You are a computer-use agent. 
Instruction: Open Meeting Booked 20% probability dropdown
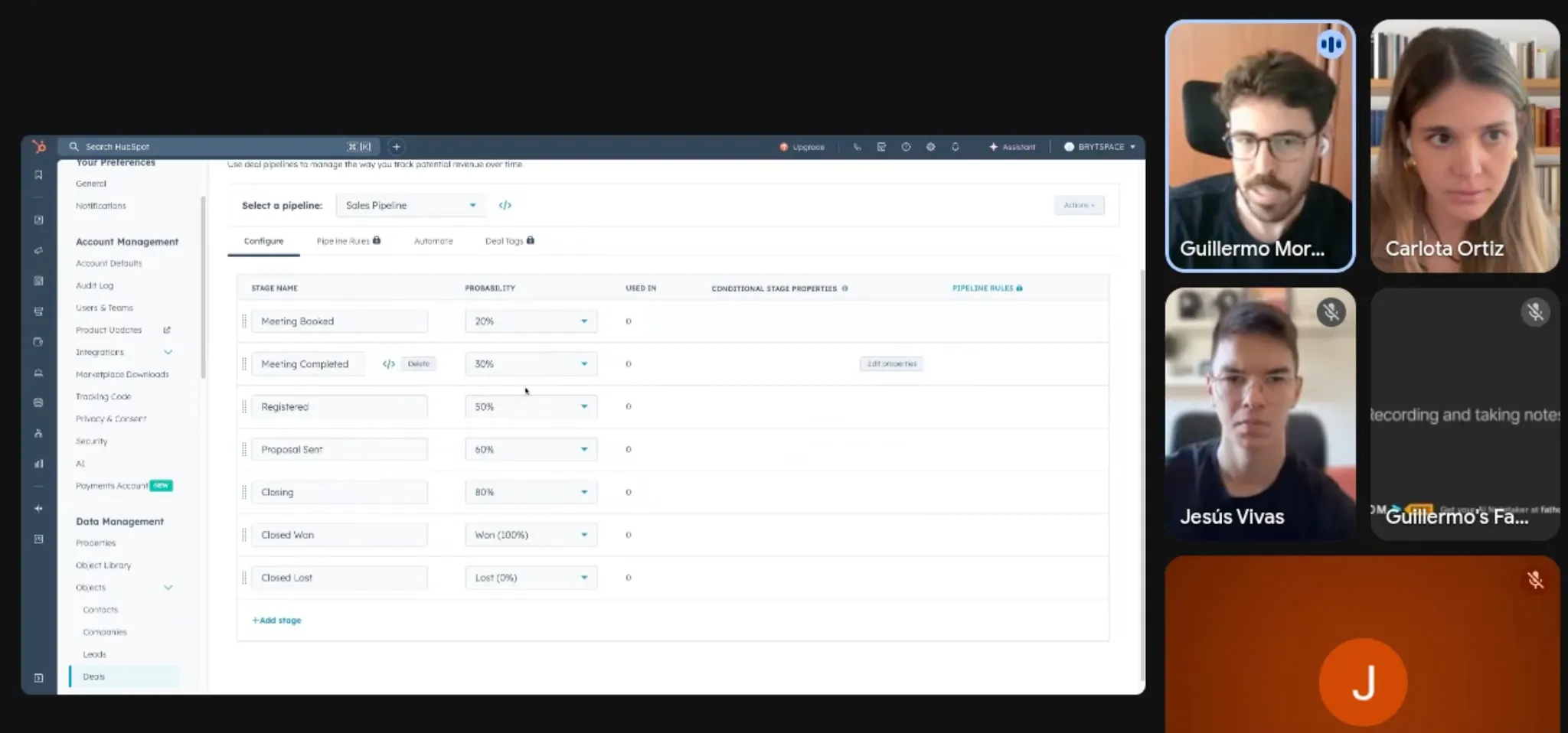[531, 321]
